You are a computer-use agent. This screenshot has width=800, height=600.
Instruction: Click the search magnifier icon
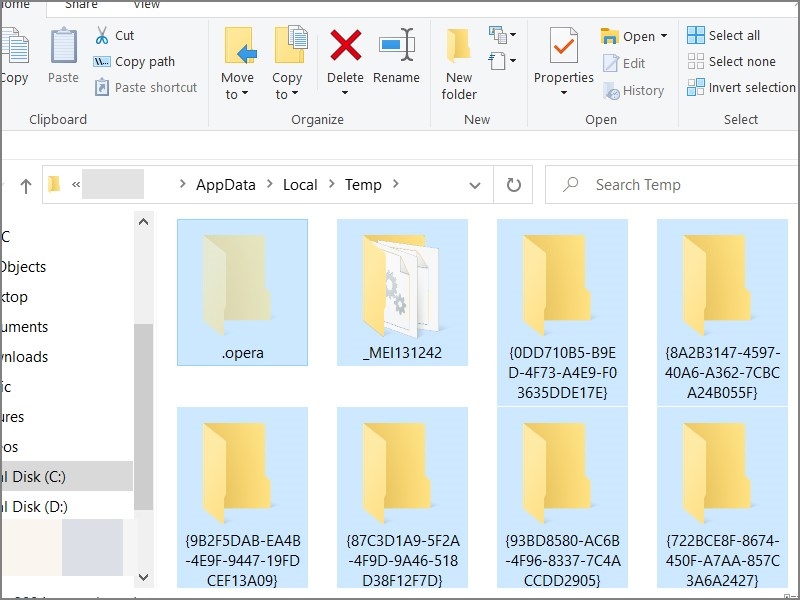[570, 184]
